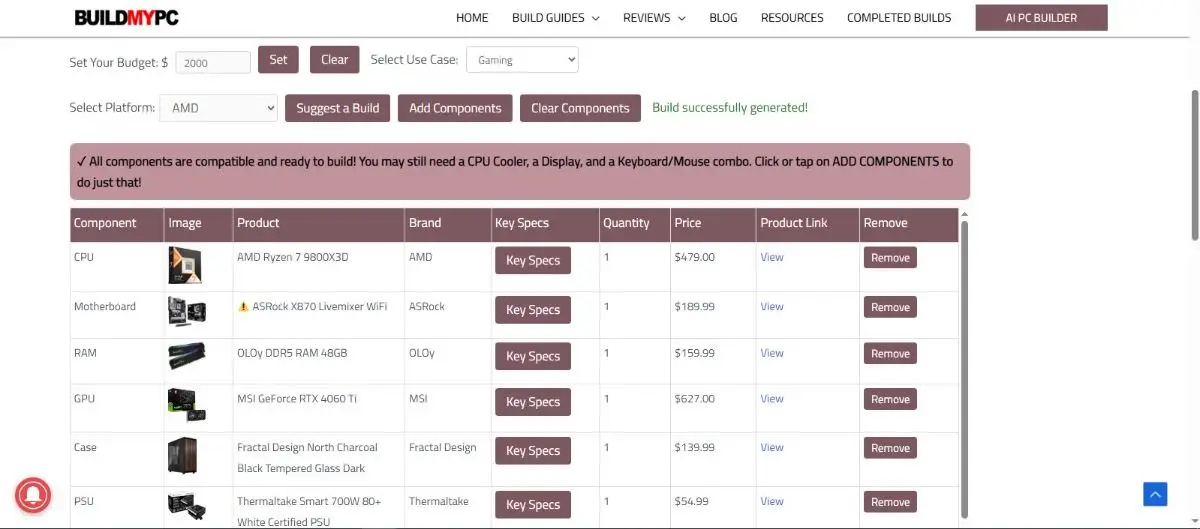Click the budget amount input field
The width and height of the screenshot is (1200, 529).
213,62
